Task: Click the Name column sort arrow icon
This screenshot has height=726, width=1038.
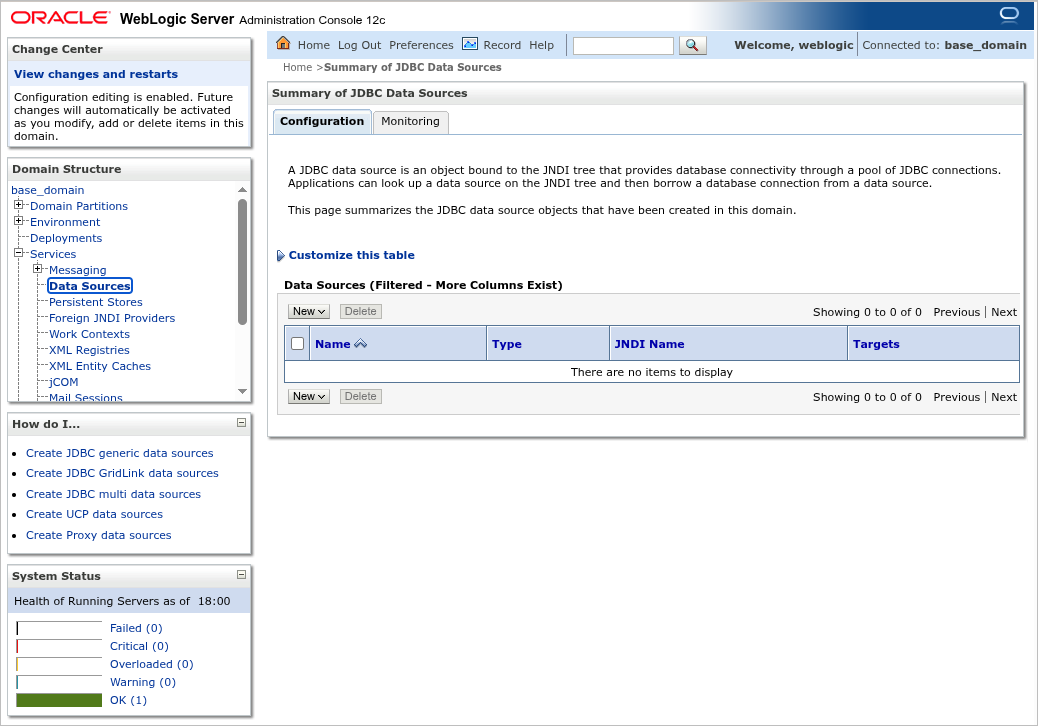Action: 361,344
